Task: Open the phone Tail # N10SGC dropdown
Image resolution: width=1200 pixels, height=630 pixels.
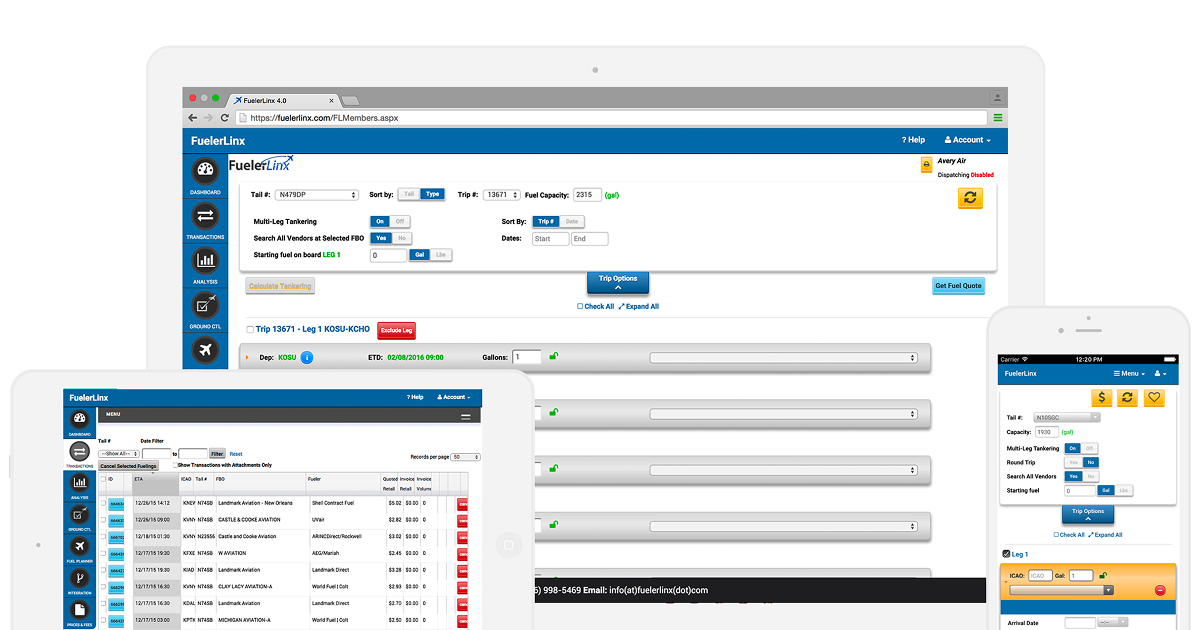Action: pos(1065,417)
